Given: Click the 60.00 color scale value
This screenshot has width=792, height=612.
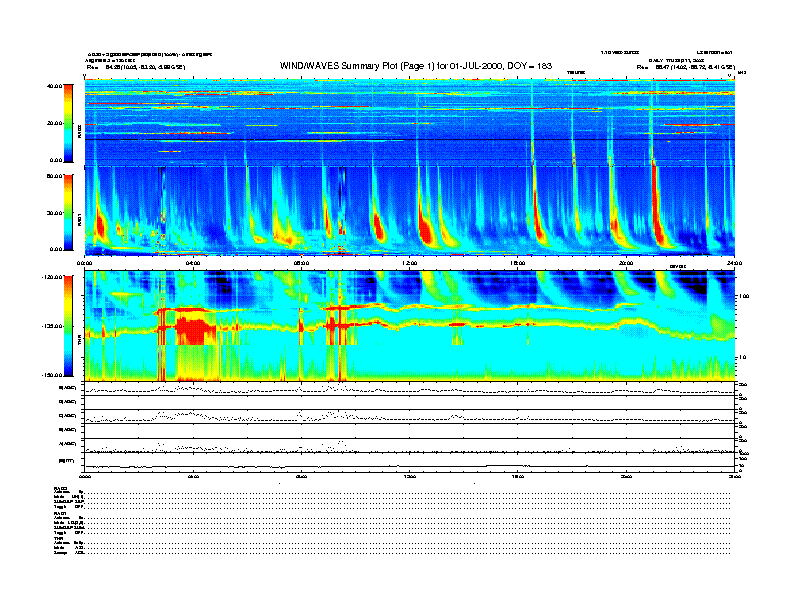Looking at the screenshot, I should [54, 176].
